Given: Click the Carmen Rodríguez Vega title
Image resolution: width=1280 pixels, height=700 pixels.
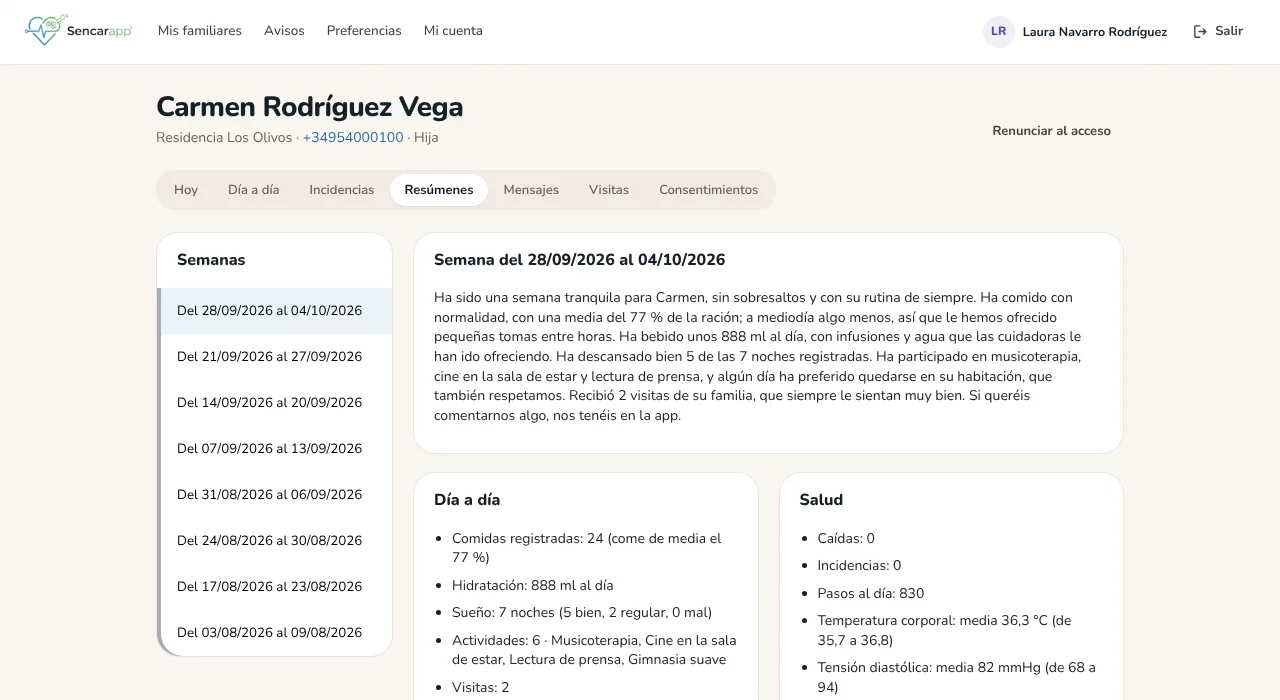Looking at the screenshot, I should tap(310, 107).
